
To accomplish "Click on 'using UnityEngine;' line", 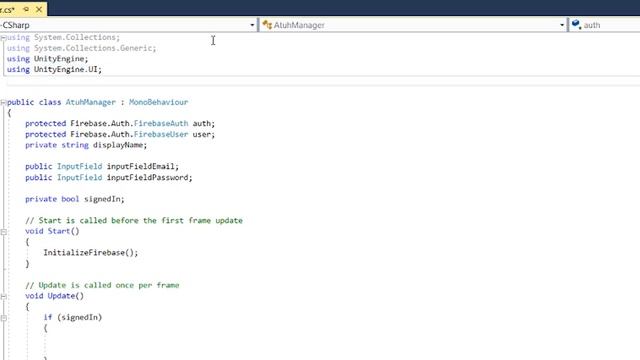I will [x=47, y=59].
